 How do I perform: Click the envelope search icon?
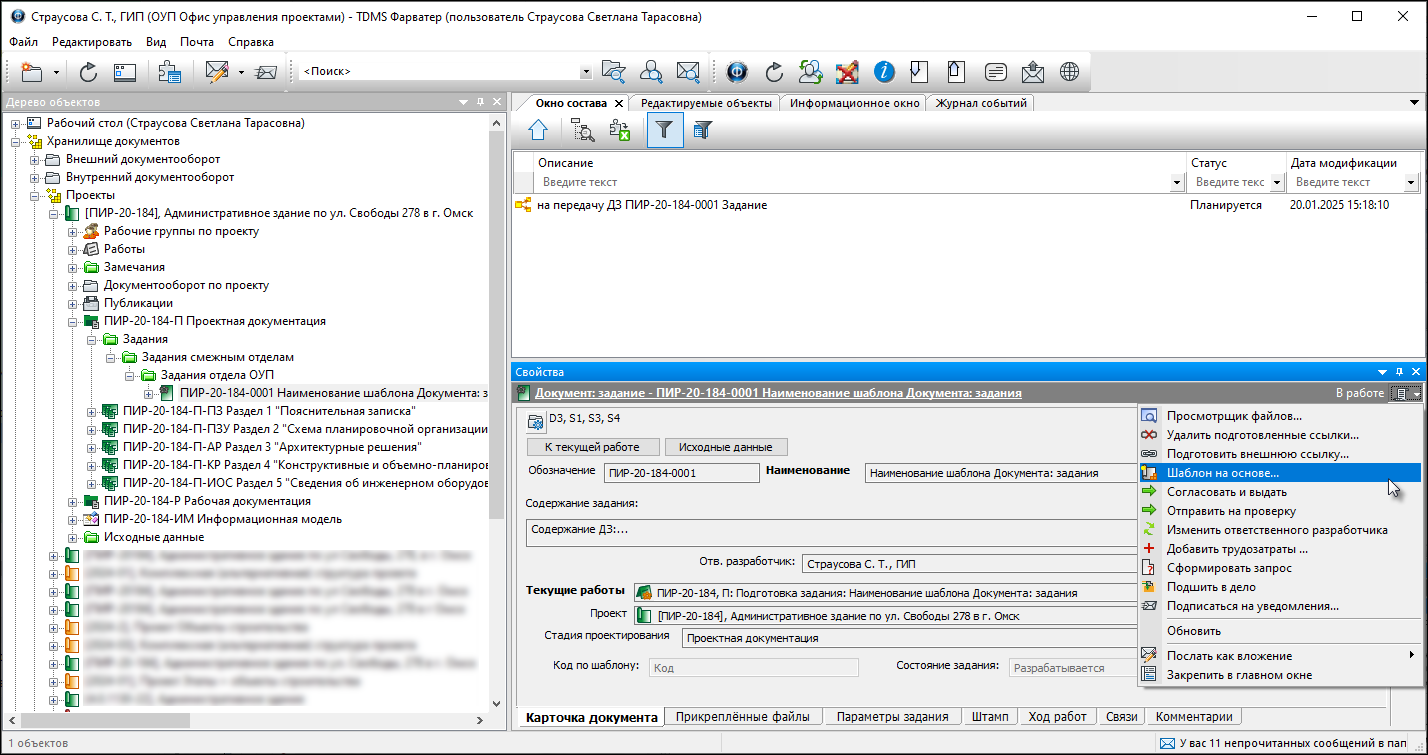click(x=688, y=72)
